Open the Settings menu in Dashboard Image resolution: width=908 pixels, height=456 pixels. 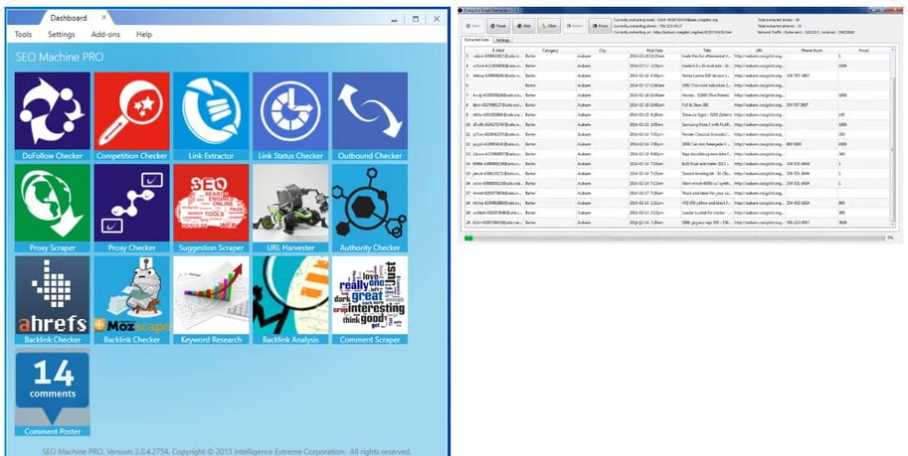[x=61, y=34]
